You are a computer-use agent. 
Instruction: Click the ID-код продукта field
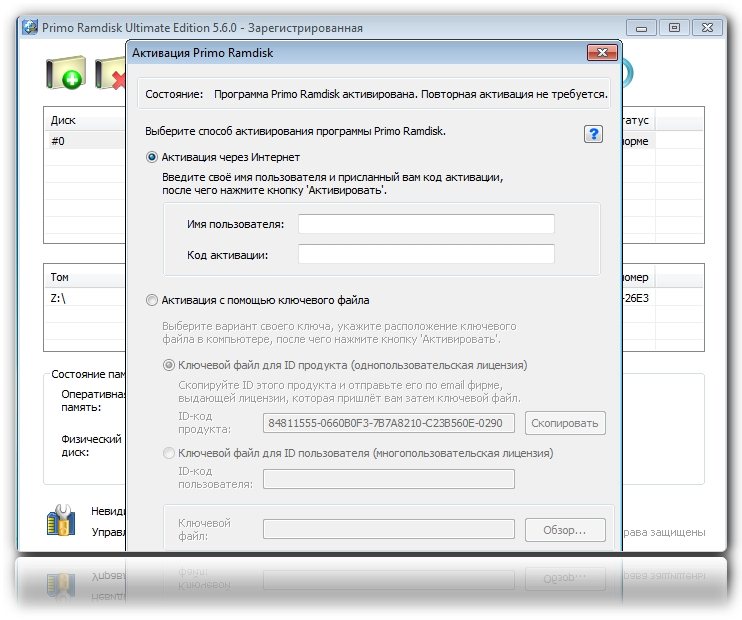click(x=388, y=423)
